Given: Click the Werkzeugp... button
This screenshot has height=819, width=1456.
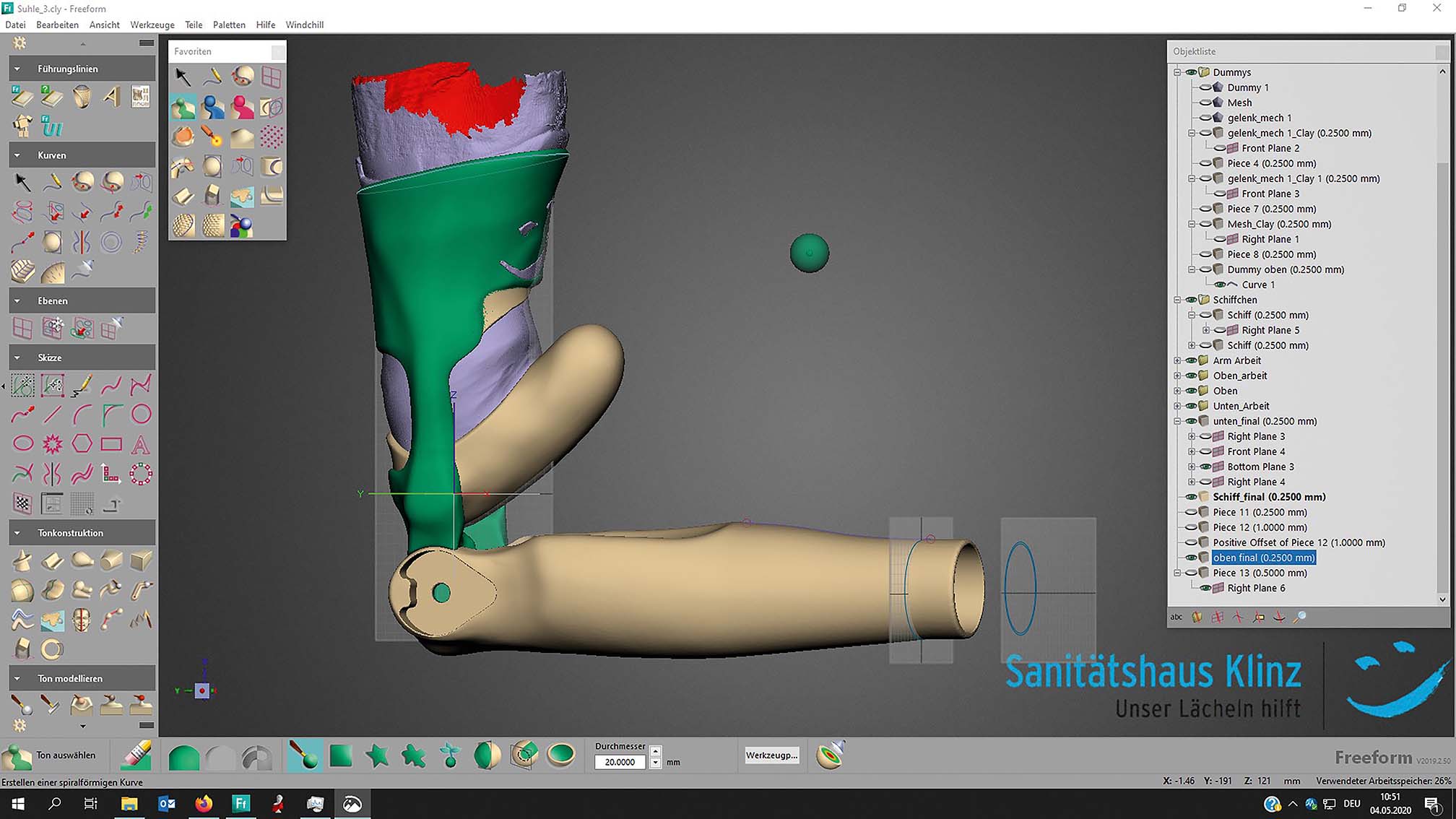Looking at the screenshot, I should click(x=771, y=755).
